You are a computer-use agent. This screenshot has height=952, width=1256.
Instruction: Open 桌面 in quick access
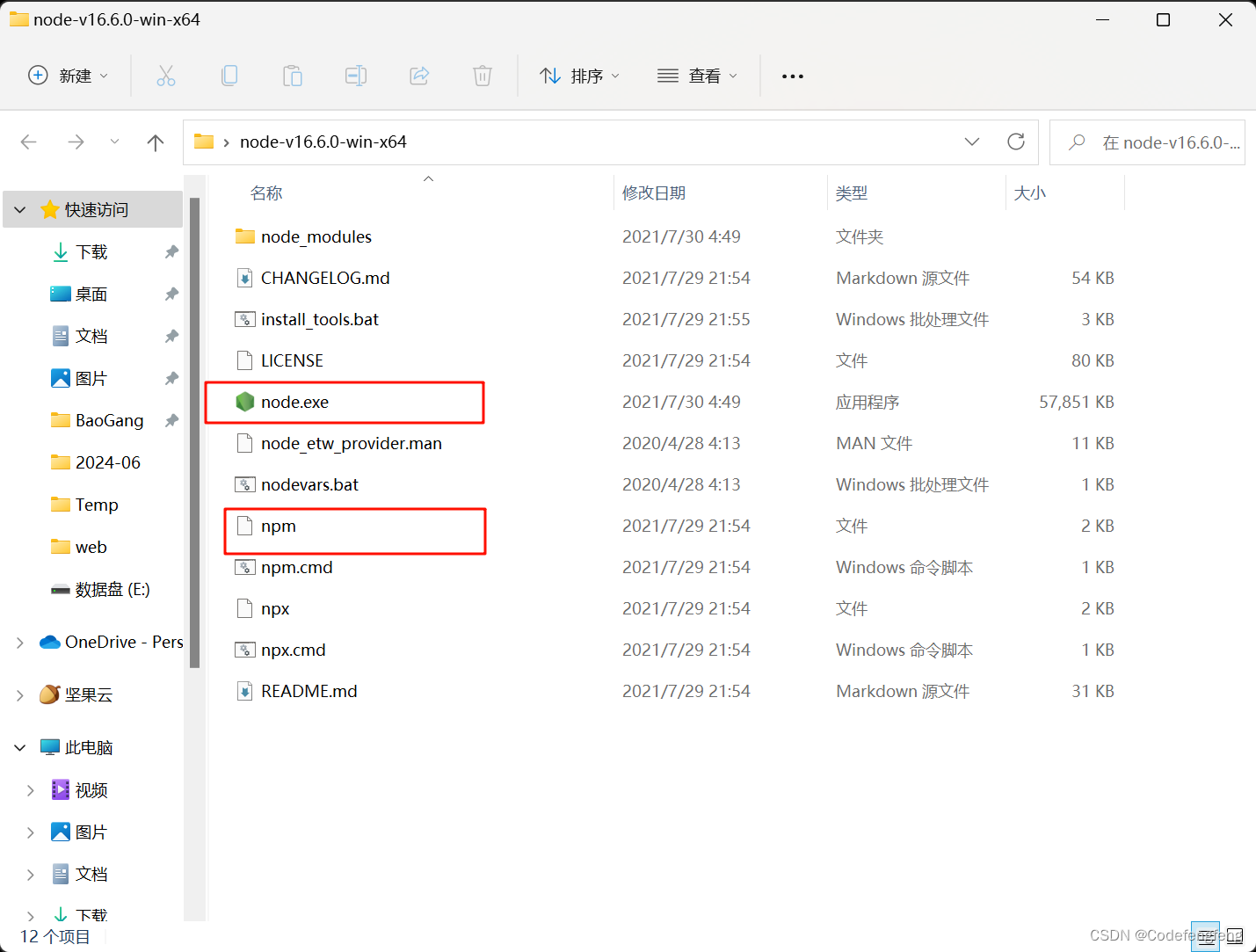click(91, 294)
